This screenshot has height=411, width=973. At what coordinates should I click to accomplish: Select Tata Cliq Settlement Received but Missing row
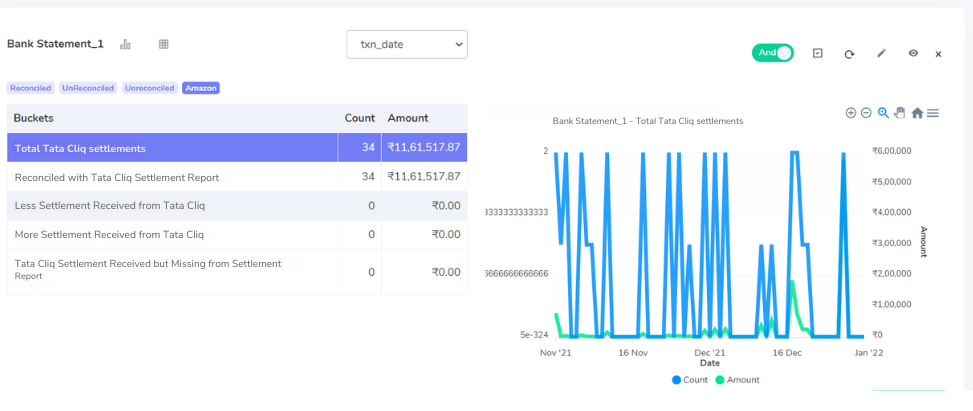click(237, 272)
